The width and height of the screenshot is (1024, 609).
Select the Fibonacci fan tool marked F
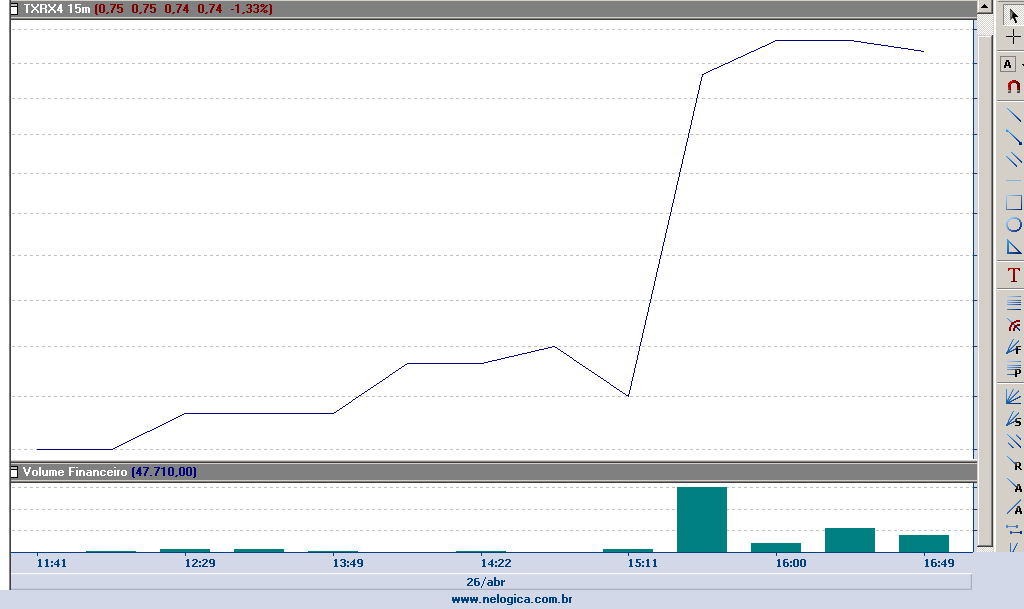pos(1012,348)
